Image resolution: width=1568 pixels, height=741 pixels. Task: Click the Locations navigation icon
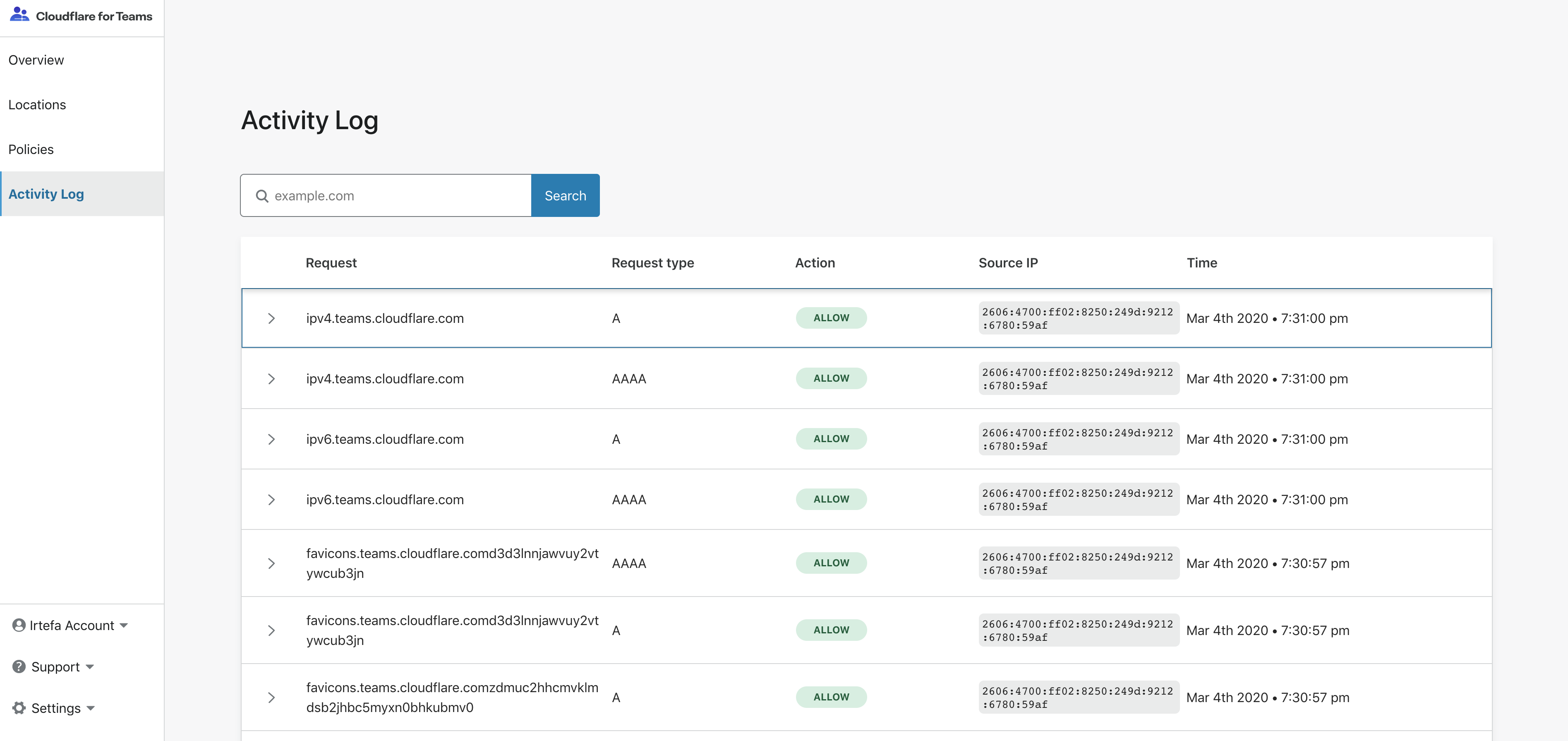[x=37, y=104]
